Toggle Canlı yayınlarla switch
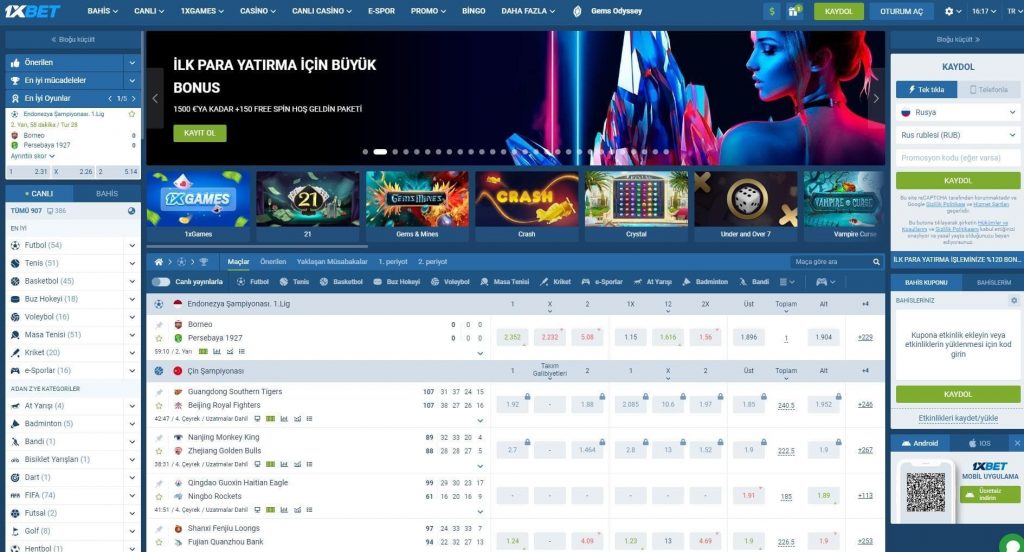The image size is (1024, 552). point(161,282)
